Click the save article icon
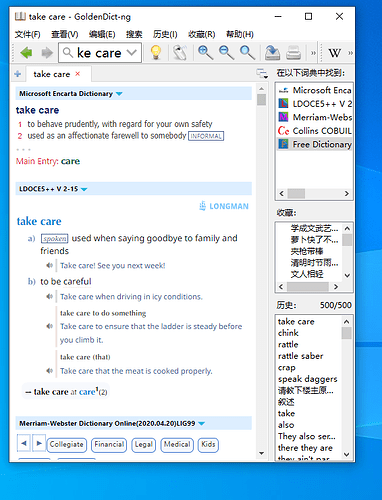 click(x=272, y=53)
